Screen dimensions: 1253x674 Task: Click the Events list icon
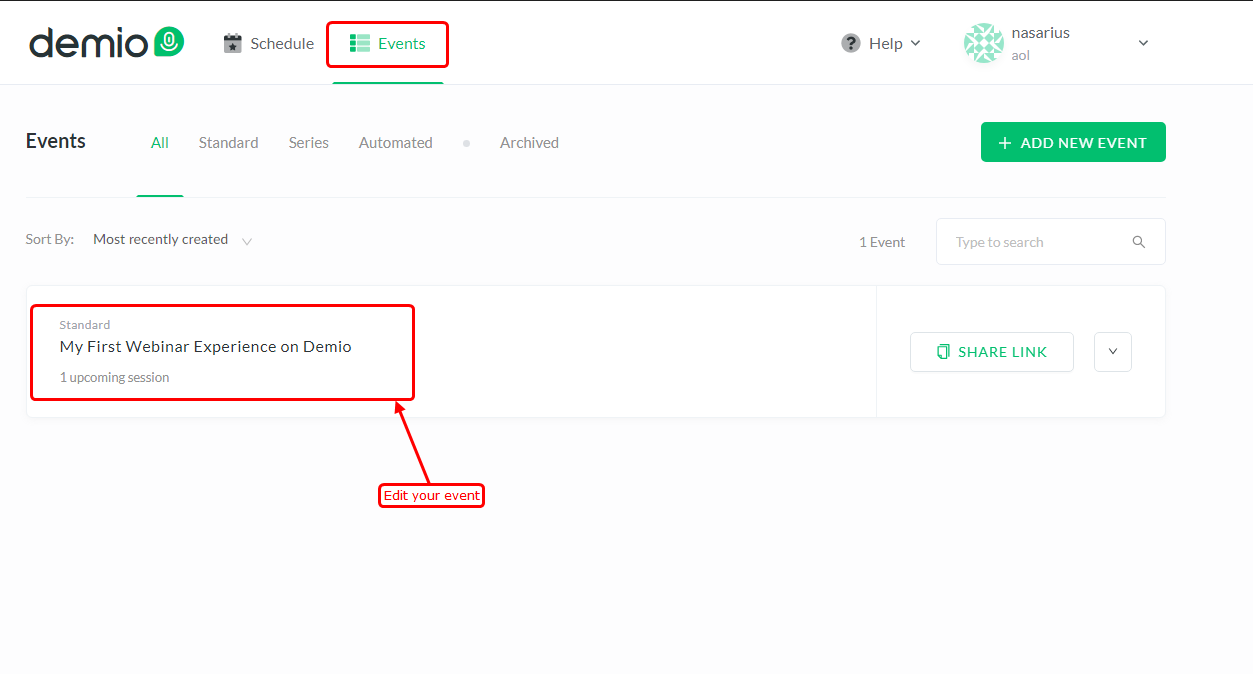pos(359,43)
